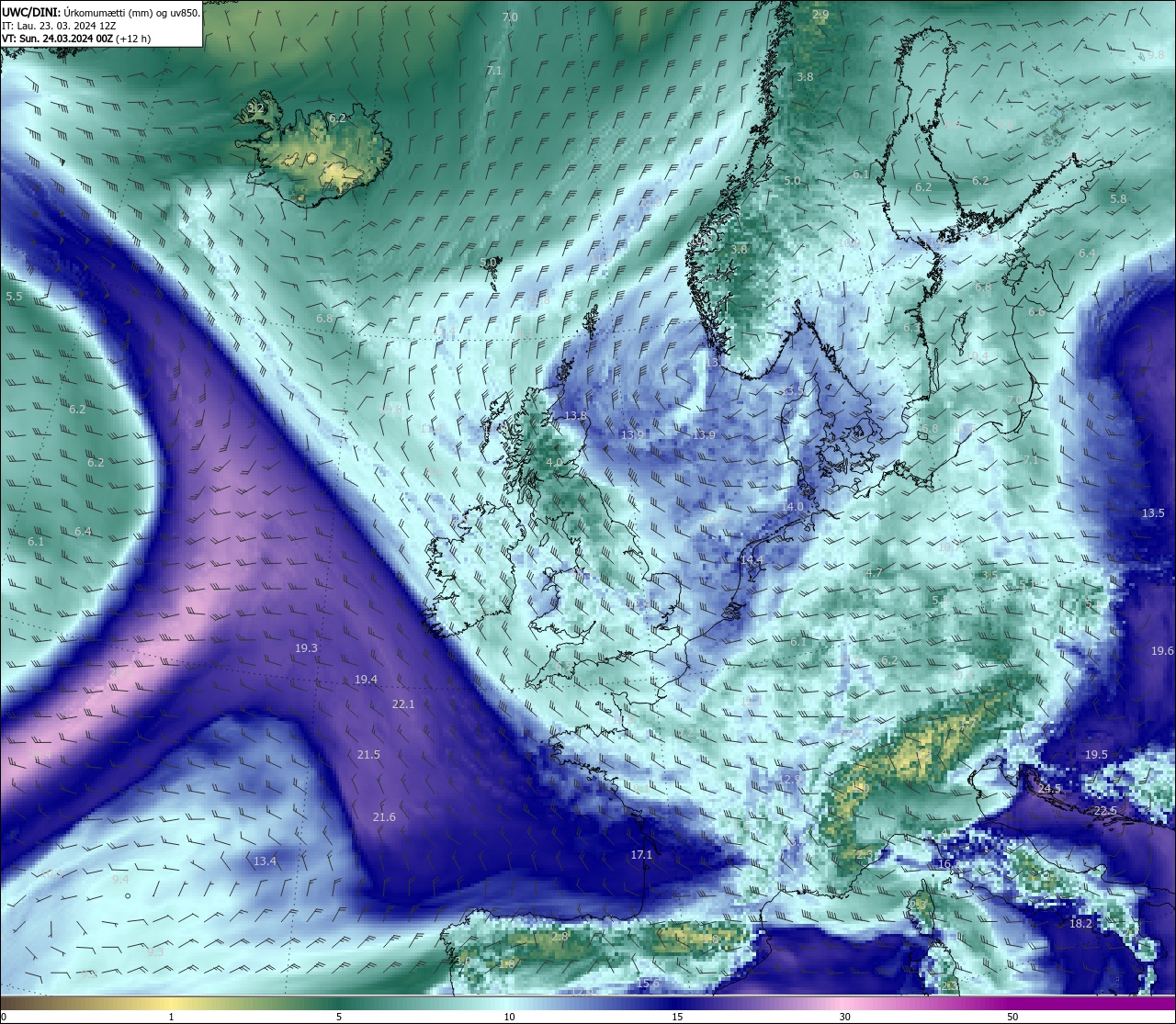Viewport: 1176px width, 1024px height.
Task: Click the 14.0 value on the map
Action: click(792, 507)
